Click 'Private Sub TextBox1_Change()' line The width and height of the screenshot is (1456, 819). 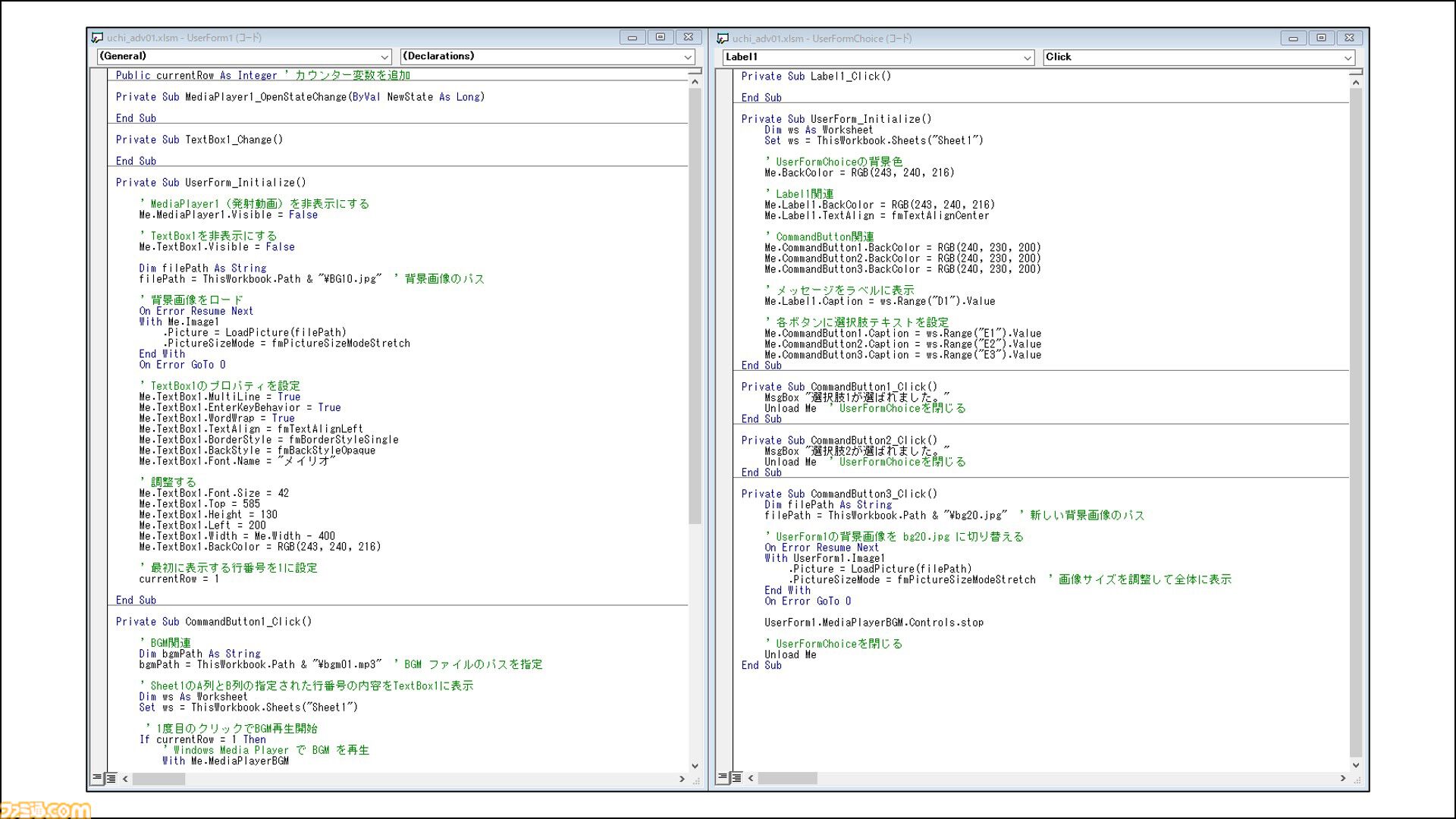[199, 140]
